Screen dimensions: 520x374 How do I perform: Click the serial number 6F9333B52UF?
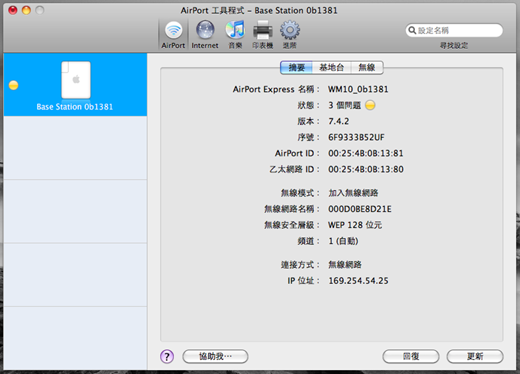356,137
